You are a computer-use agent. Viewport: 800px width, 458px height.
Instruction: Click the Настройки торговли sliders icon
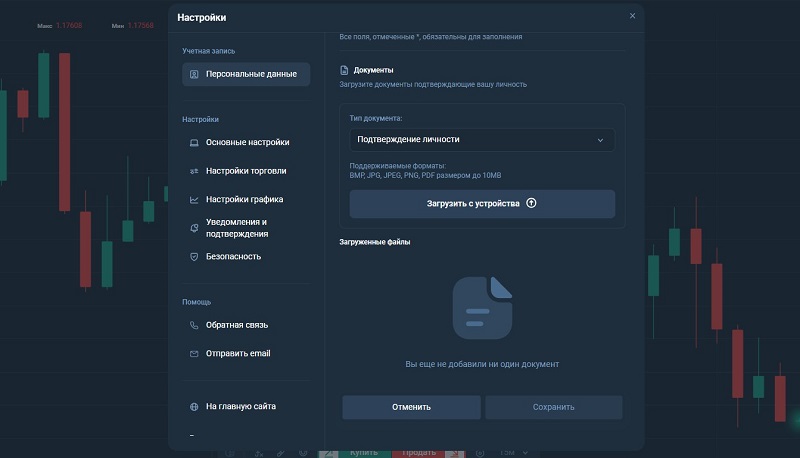[194, 171]
